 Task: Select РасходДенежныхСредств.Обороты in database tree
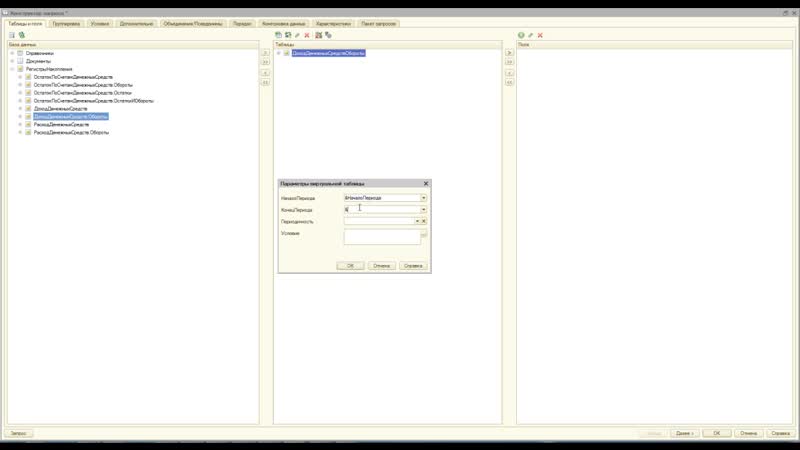[71, 132]
